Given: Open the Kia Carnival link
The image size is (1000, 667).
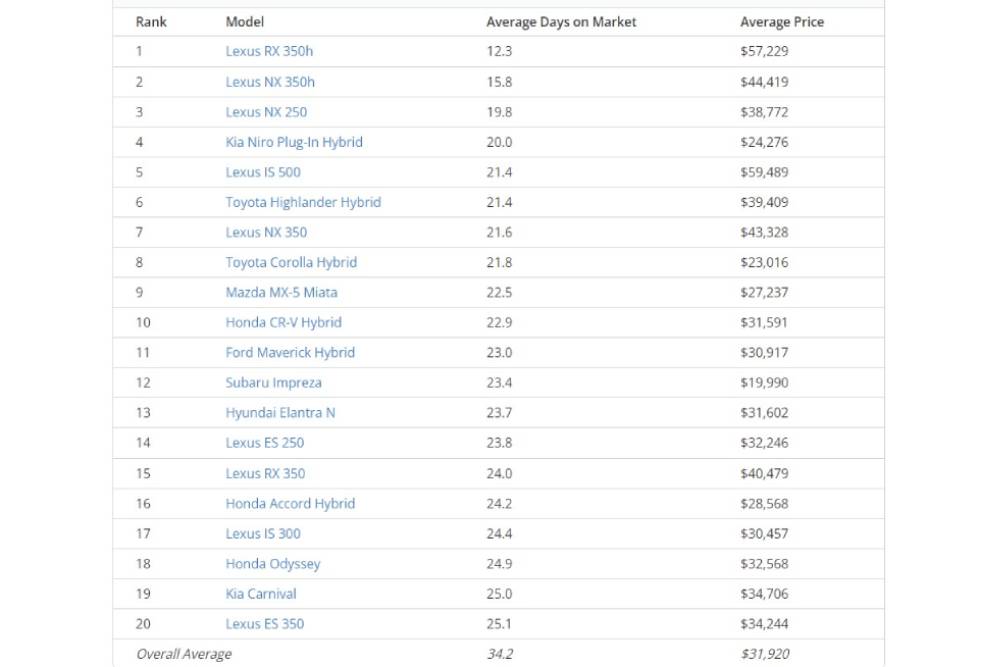Looking at the screenshot, I should tap(261, 593).
